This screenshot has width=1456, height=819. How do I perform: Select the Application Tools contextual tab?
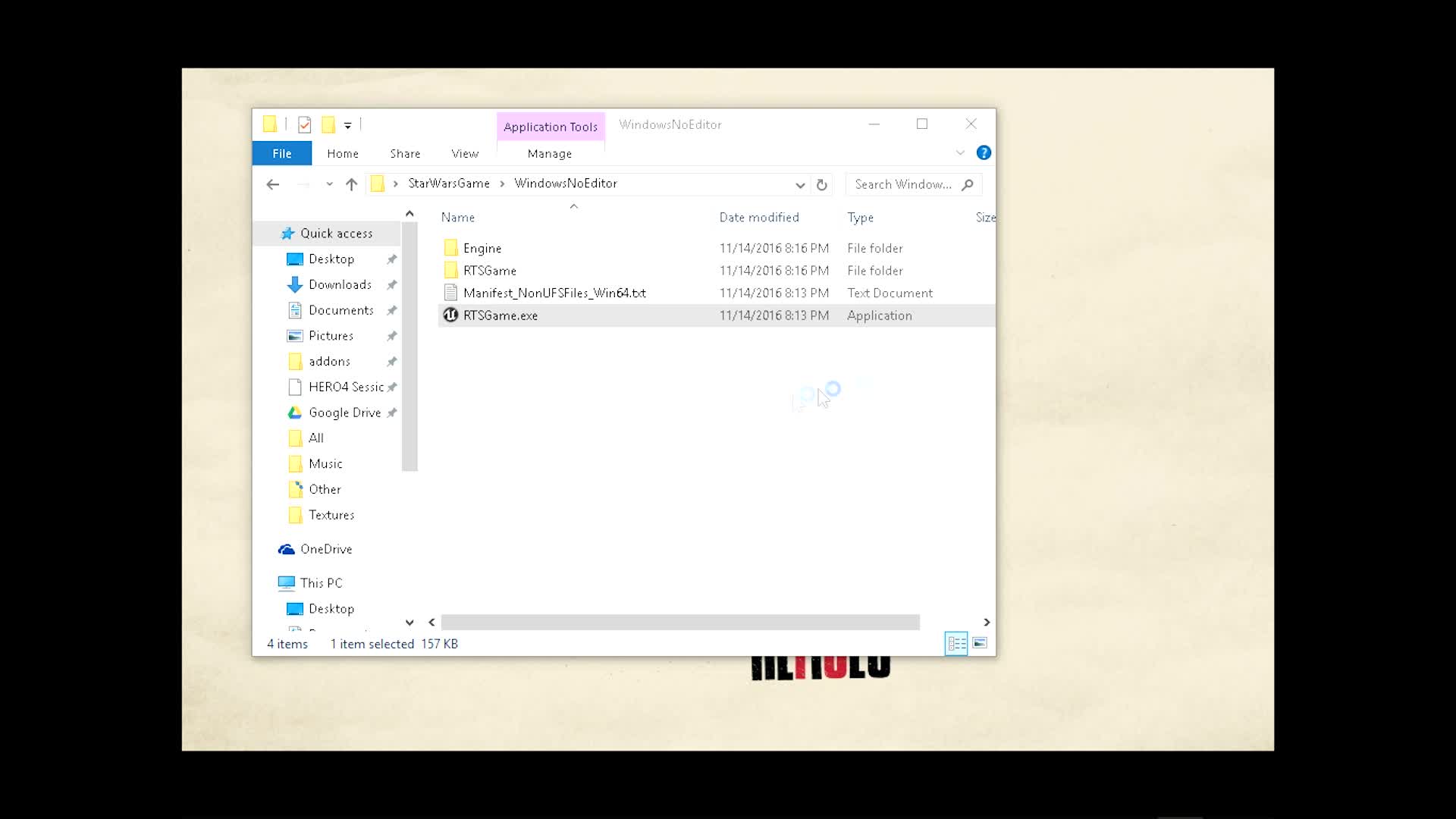point(551,127)
